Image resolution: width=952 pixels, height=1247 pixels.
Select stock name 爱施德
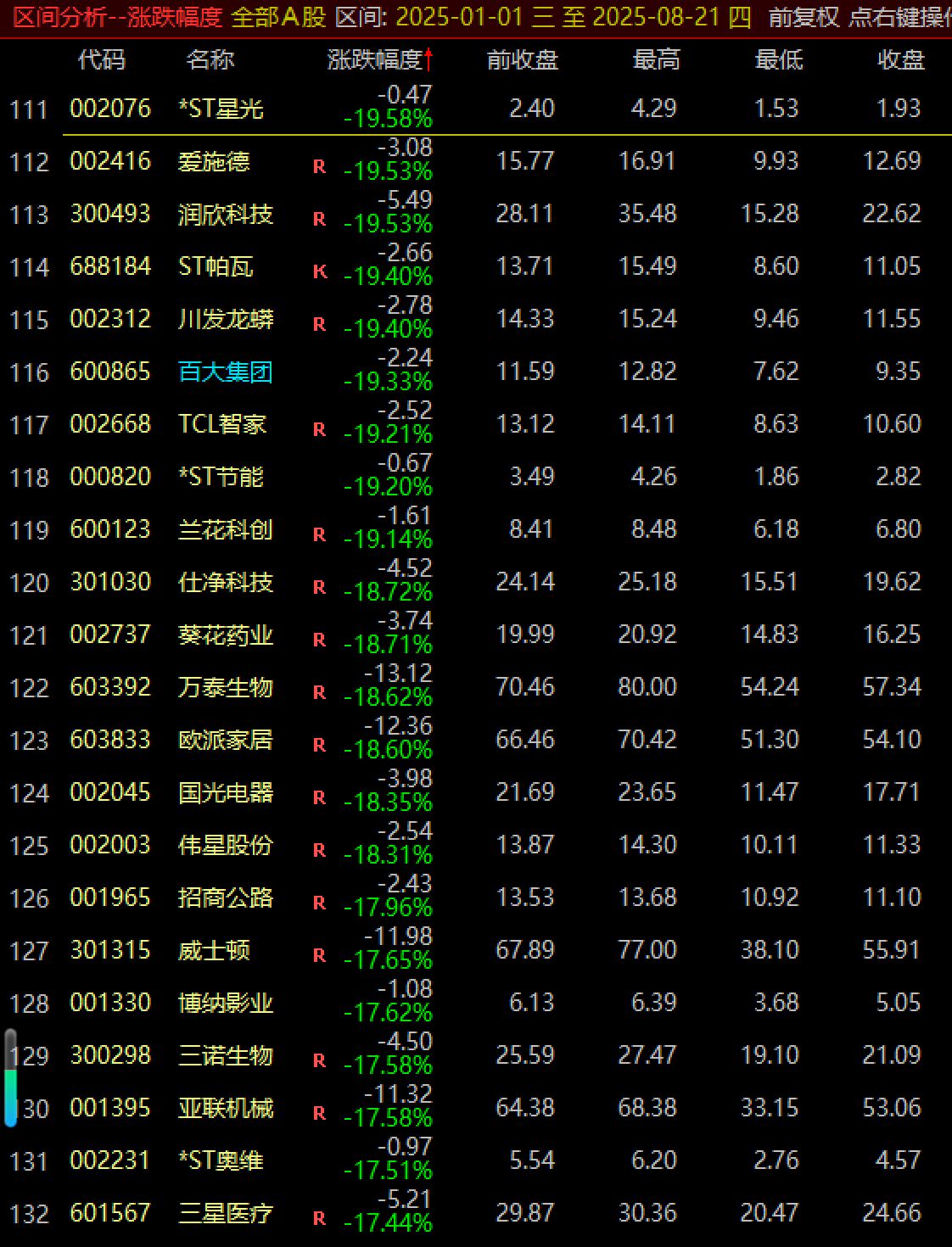[214, 161]
